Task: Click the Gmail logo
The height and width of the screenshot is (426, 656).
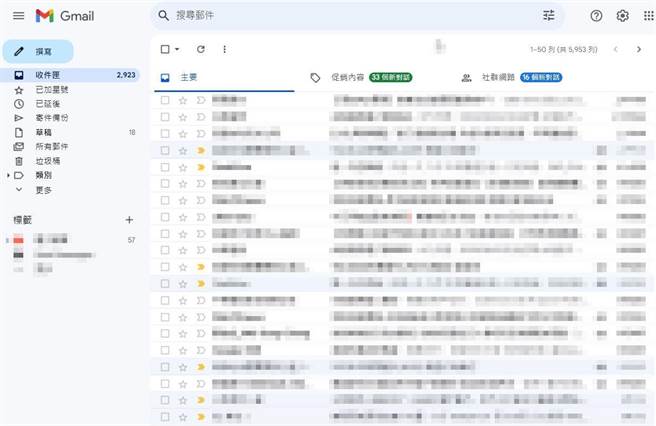Action: coord(65,16)
